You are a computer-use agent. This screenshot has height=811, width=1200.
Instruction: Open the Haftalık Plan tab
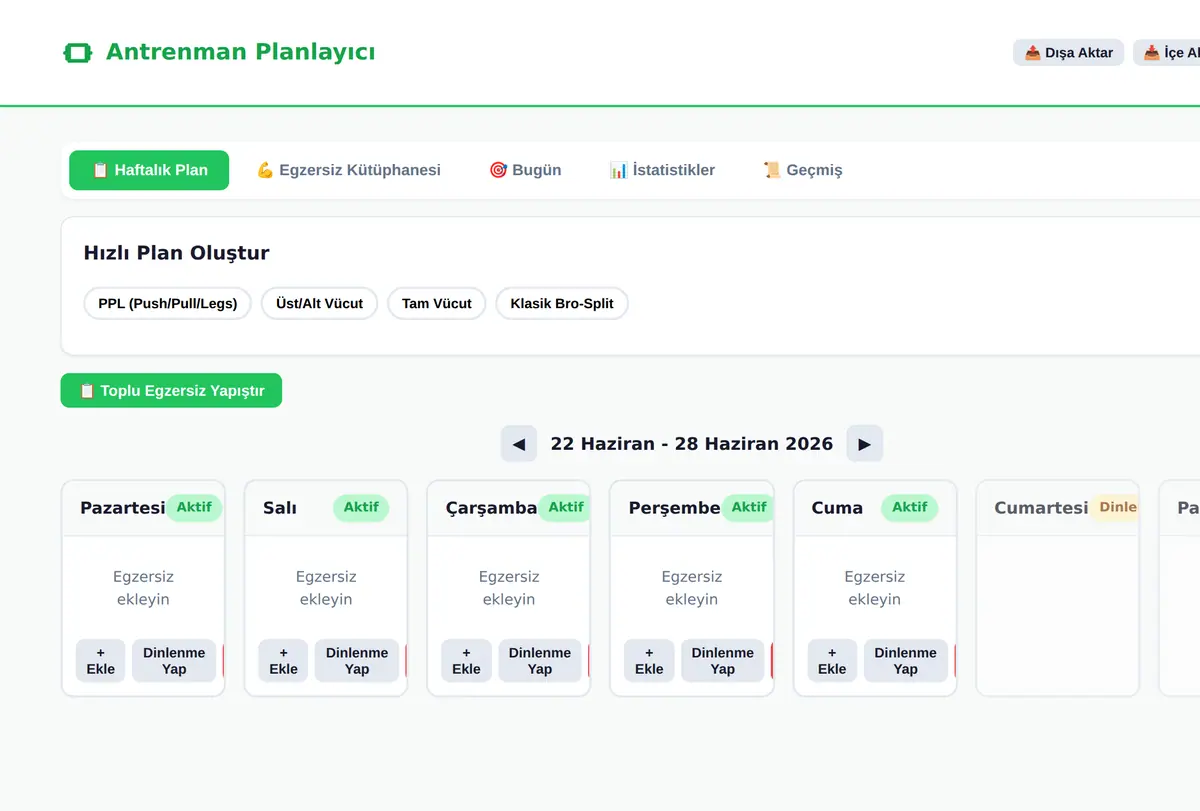tap(149, 170)
